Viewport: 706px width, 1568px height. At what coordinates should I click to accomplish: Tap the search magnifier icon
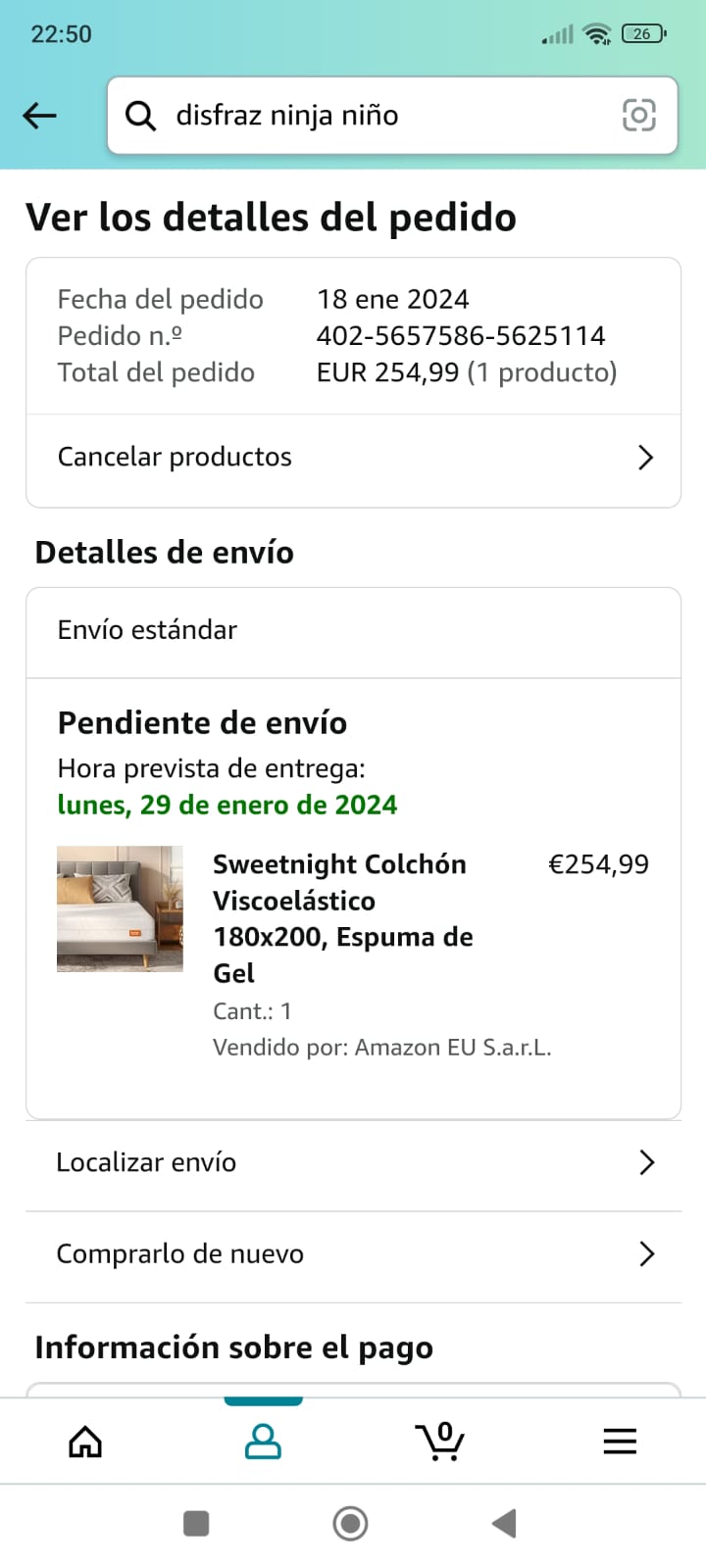click(x=141, y=116)
